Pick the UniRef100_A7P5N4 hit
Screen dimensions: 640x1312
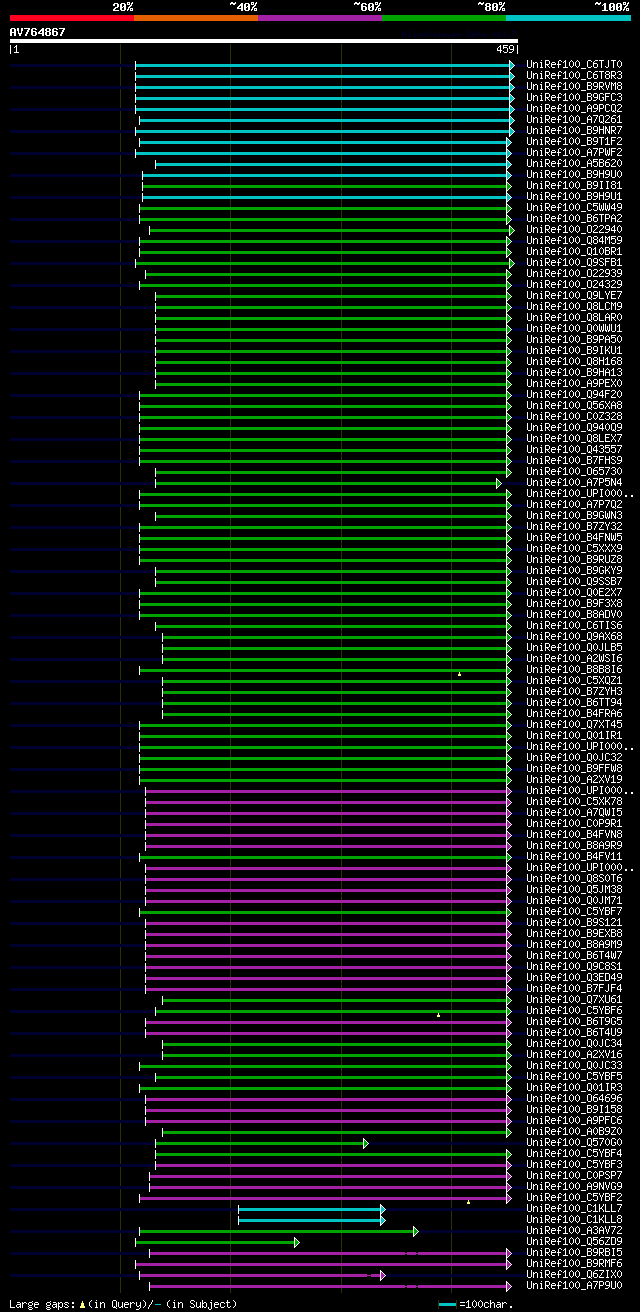click(574, 483)
